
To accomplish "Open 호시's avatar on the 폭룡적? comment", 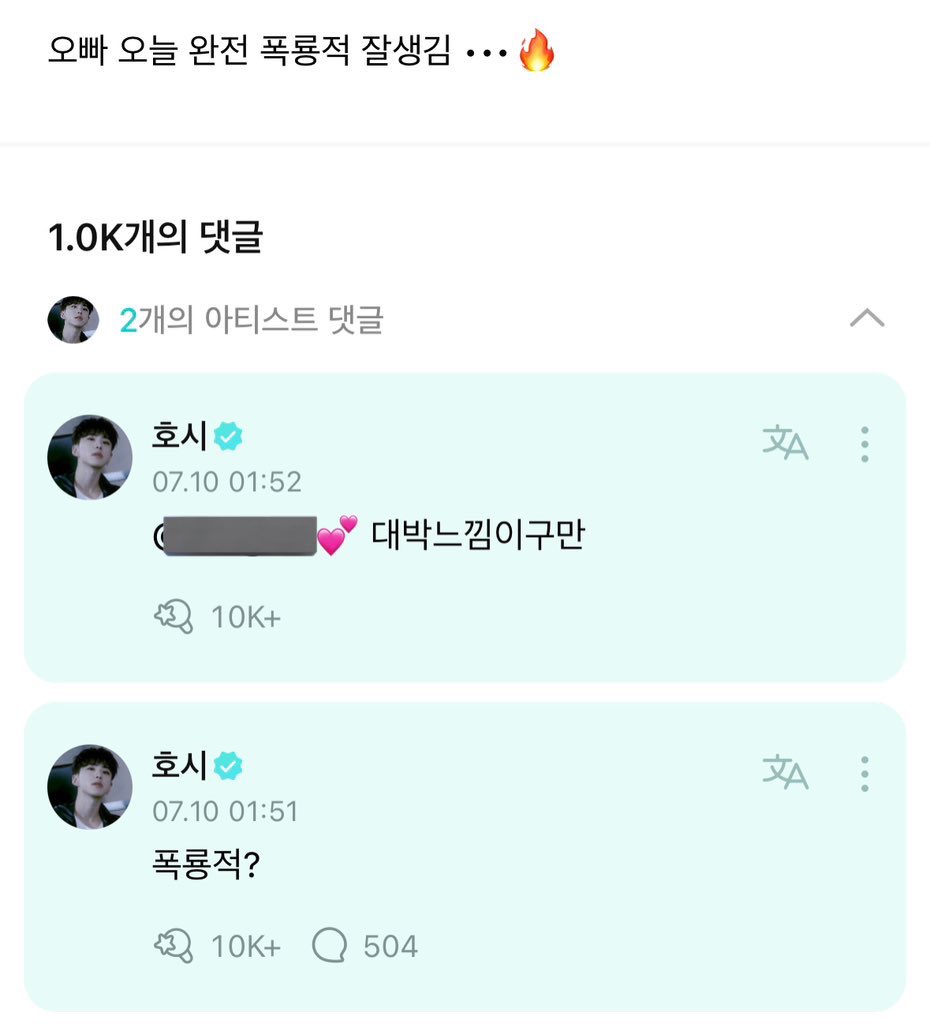I will click(x=90, y=787).
